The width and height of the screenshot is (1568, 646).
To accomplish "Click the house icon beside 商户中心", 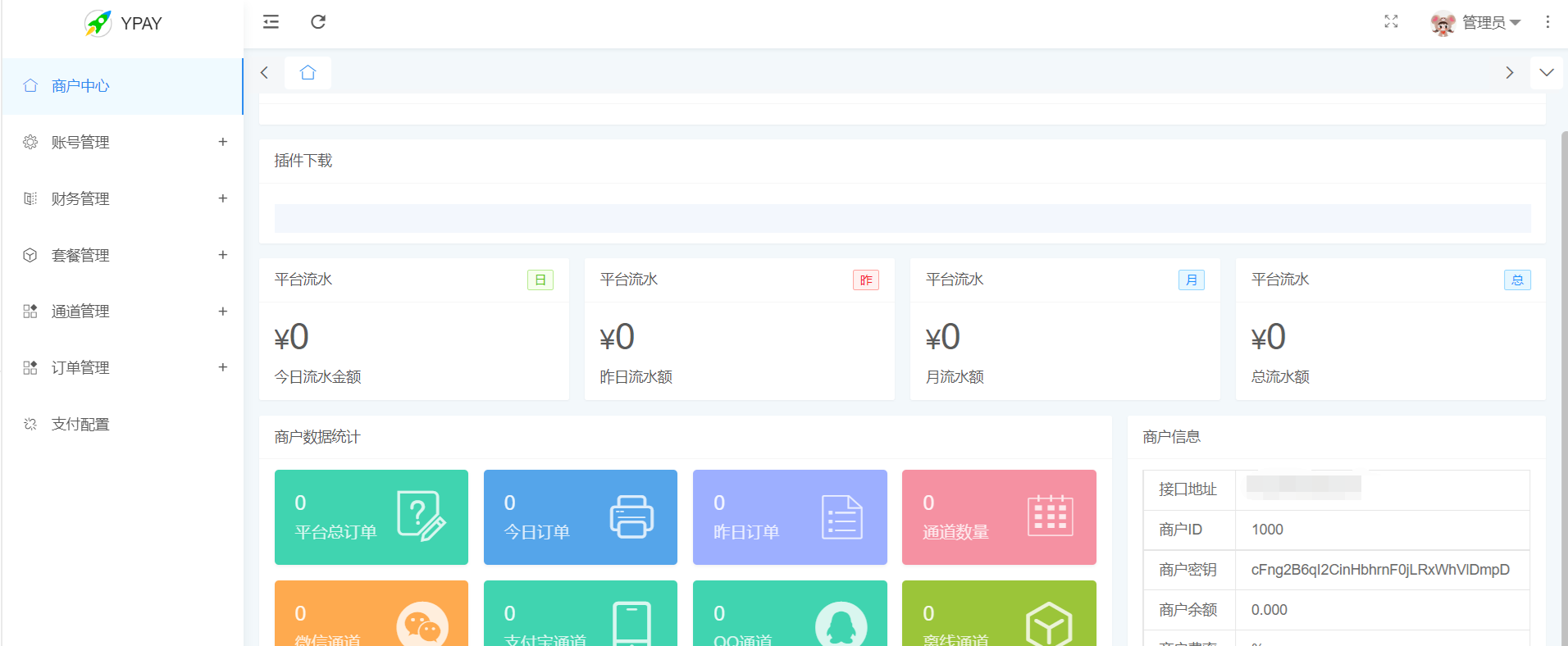I will pos(30,86).
